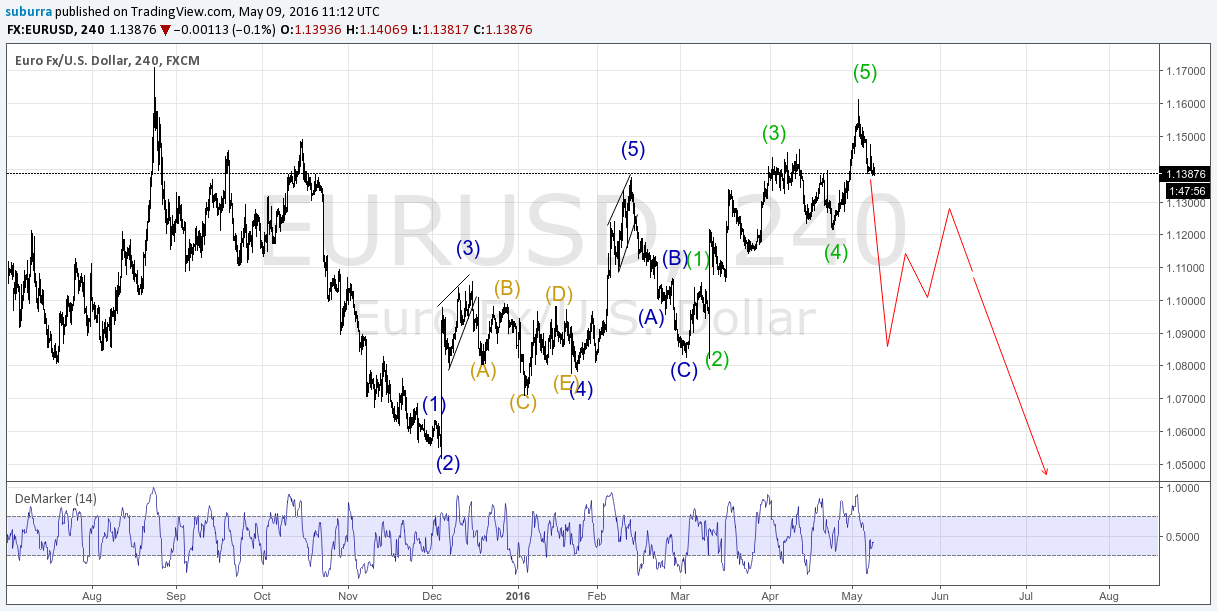
Task: Select the green (1) wave label
Action: (x=698, y=259)
